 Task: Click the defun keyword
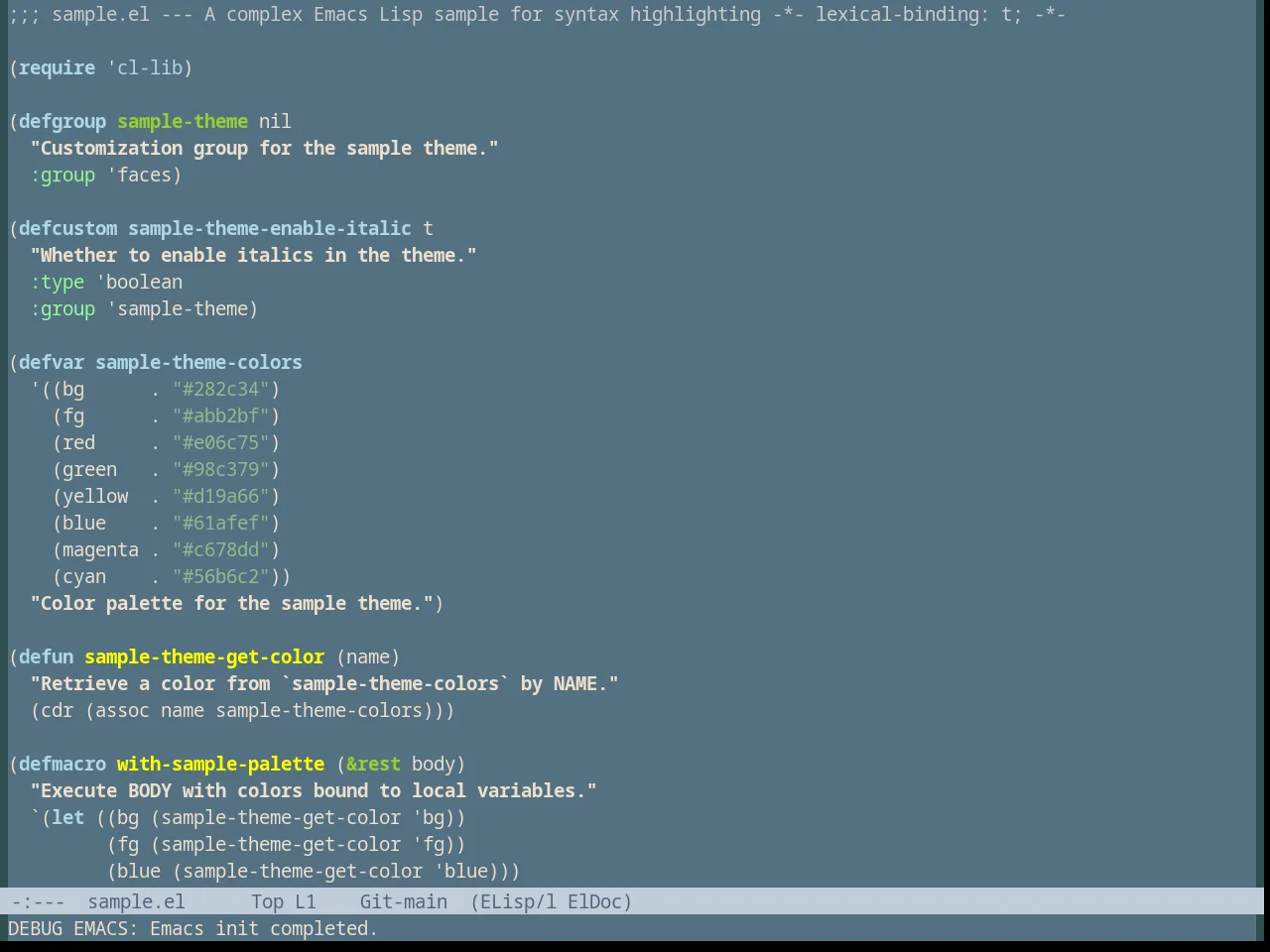pos(46,656)
